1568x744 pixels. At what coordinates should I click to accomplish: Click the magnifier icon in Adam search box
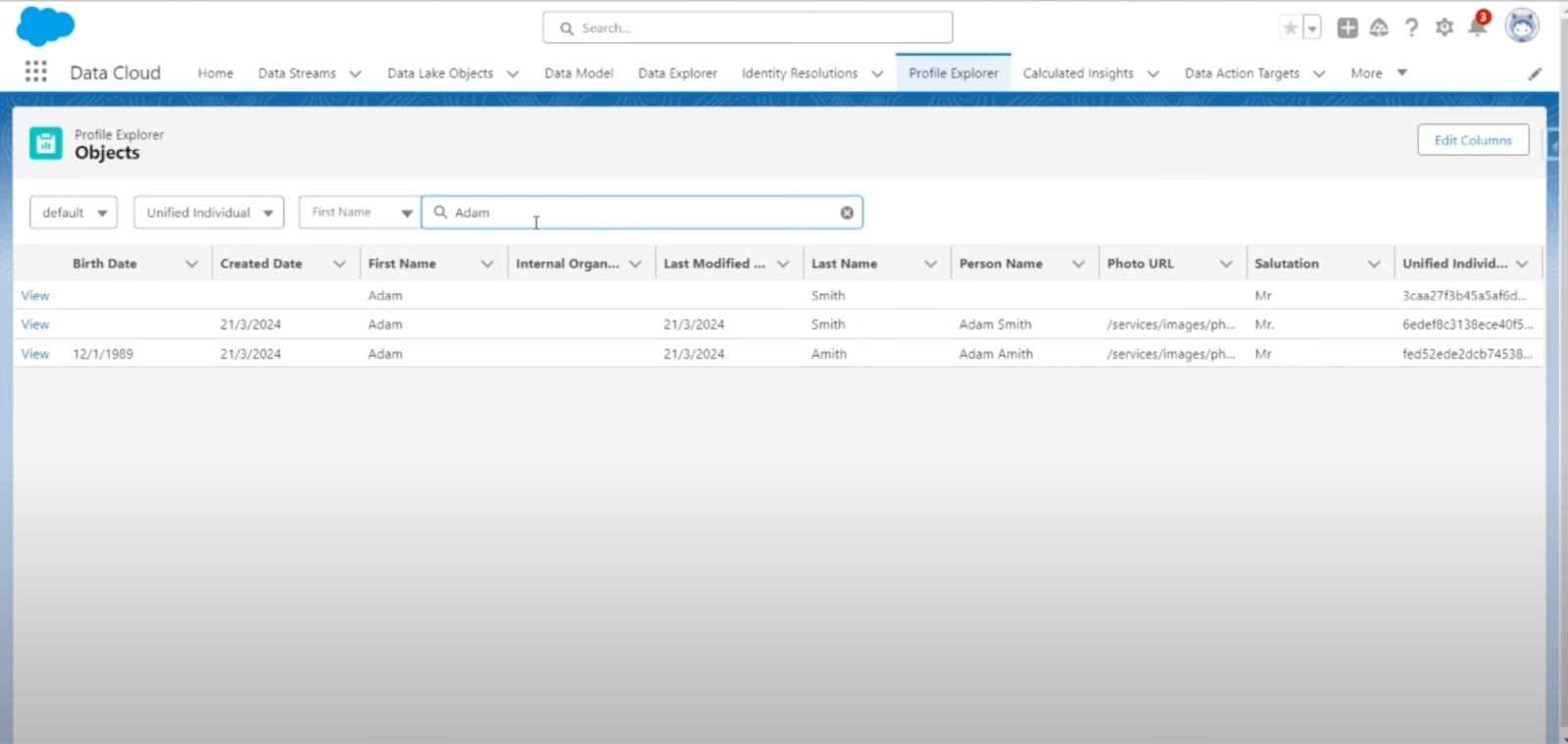(440, 212)
